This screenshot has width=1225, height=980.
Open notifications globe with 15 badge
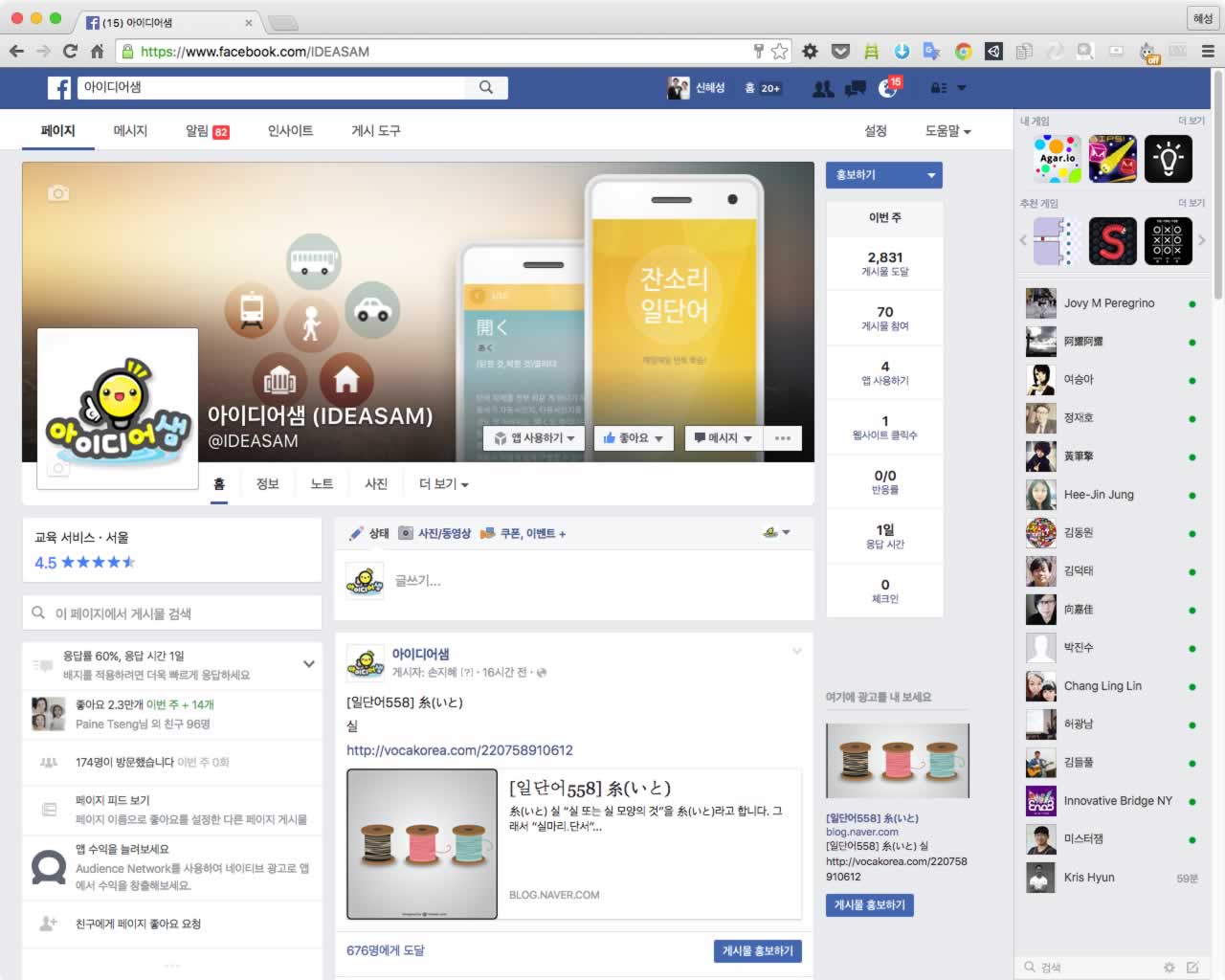point(888,88)
